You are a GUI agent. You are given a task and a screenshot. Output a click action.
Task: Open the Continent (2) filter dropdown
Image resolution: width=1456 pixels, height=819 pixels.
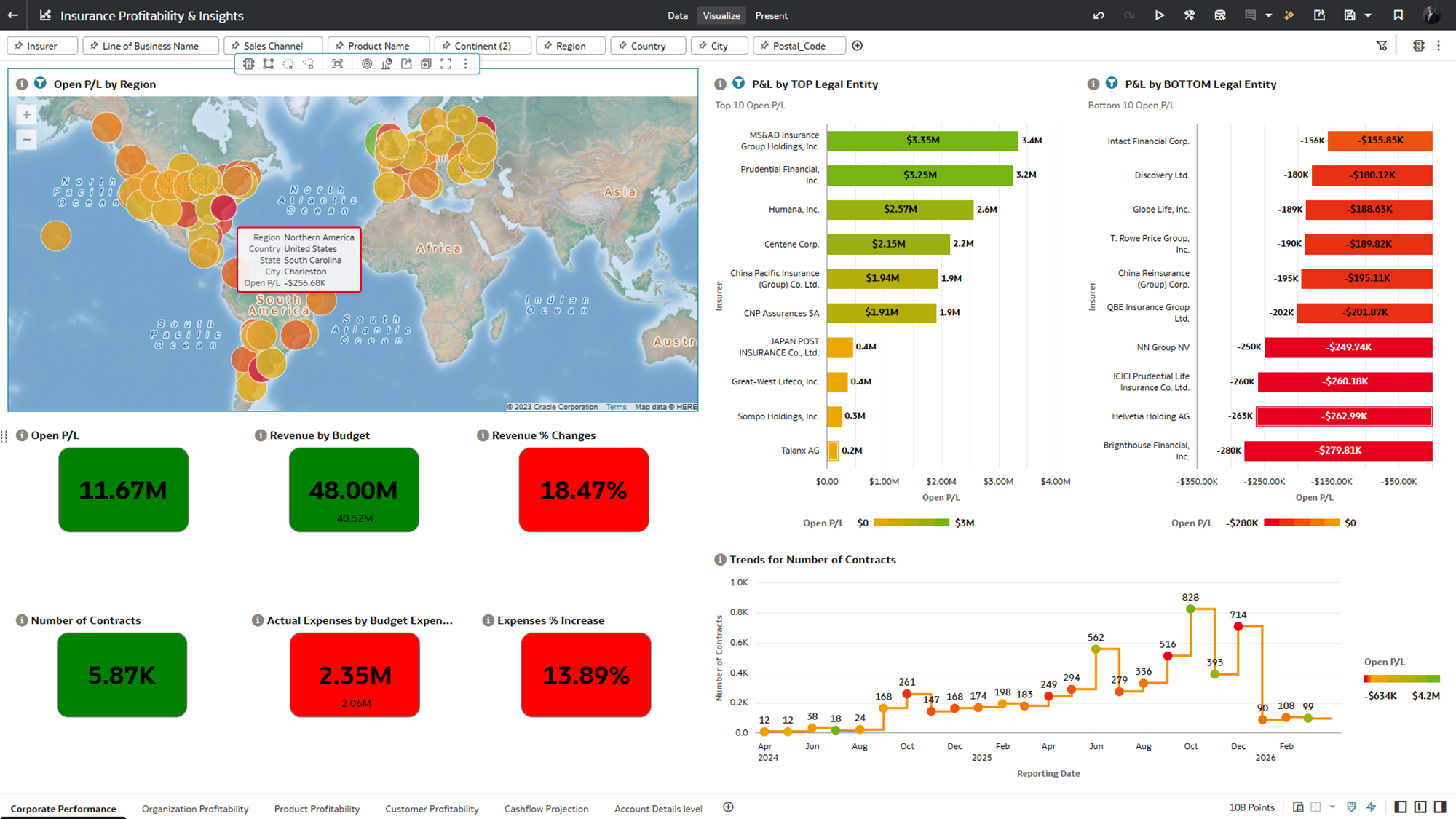pos(483,45)
